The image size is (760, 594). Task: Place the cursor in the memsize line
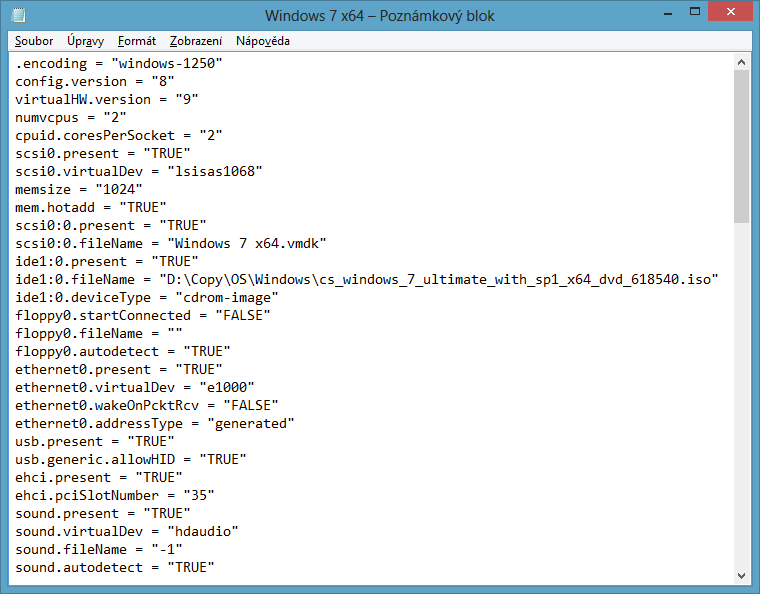80,189
